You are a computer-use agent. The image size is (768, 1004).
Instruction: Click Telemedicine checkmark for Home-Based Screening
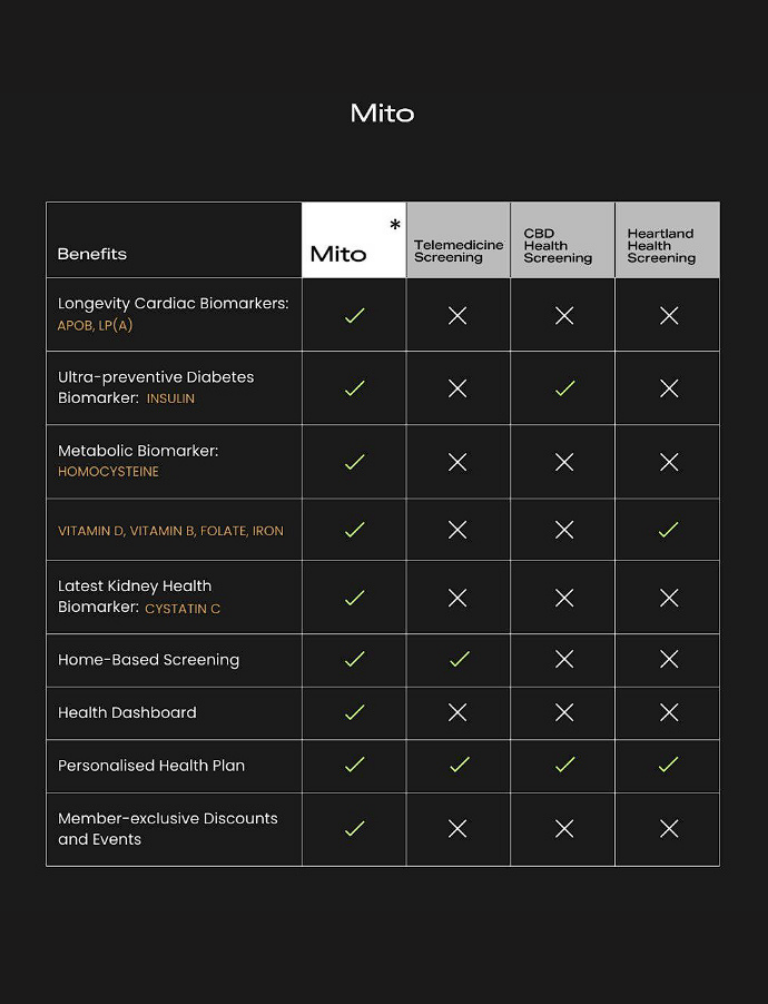[x=458, y=659]
